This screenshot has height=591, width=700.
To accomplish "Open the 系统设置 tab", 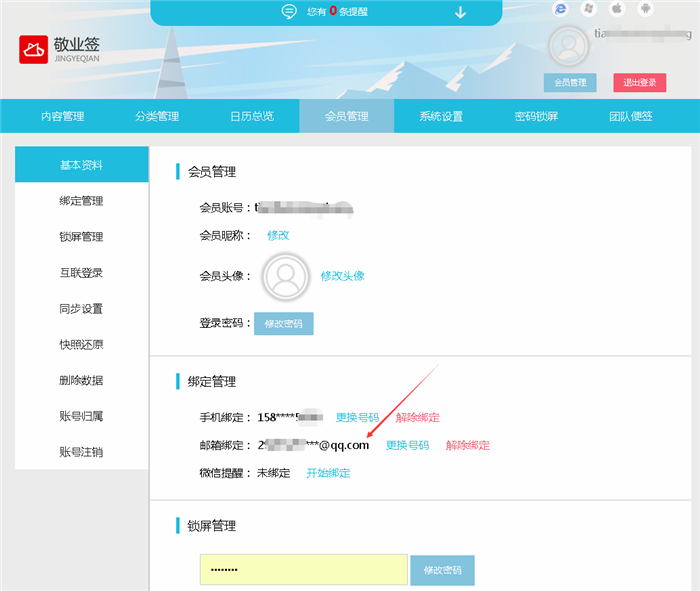I will click(441, 116).
